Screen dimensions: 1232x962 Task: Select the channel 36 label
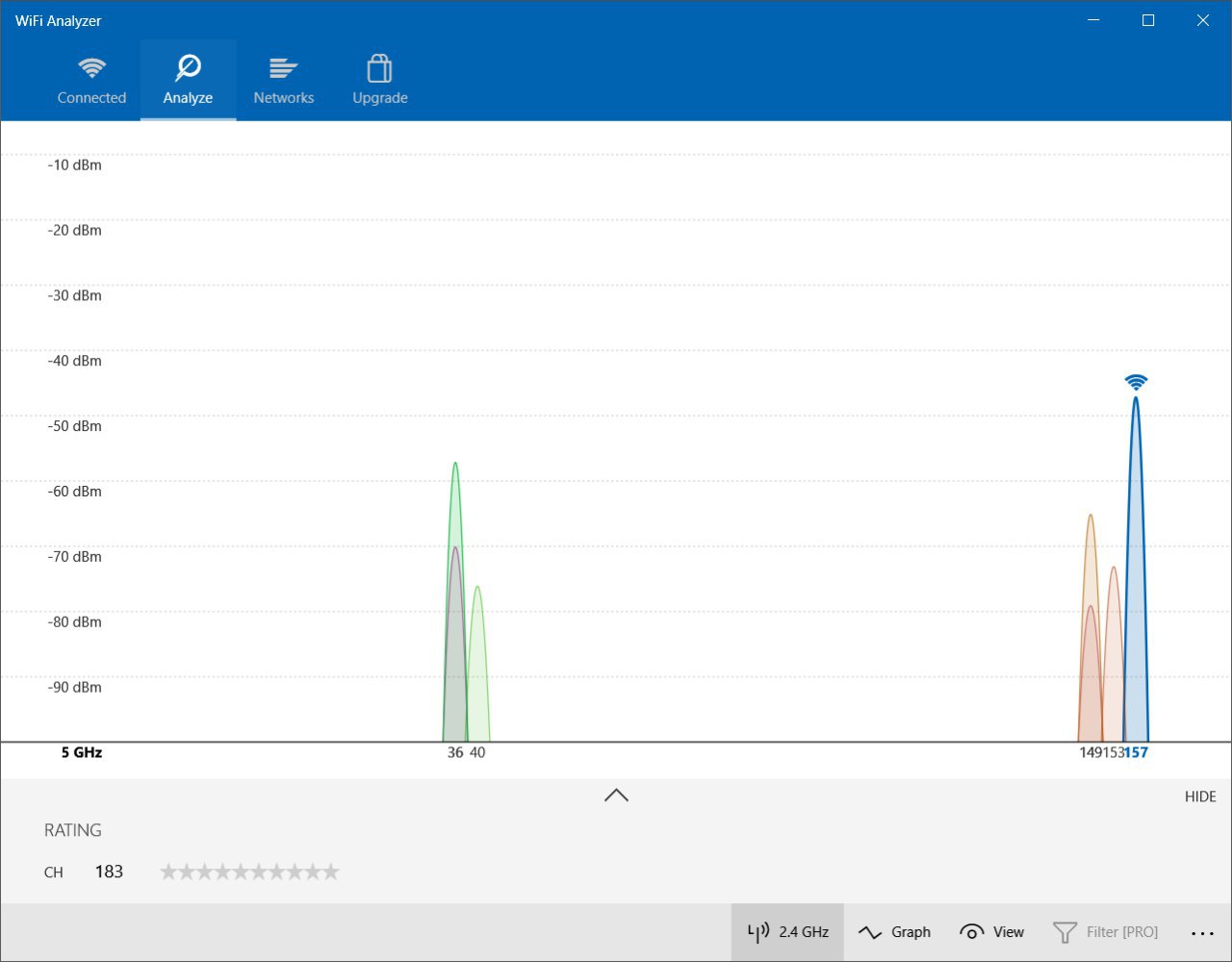455,752
